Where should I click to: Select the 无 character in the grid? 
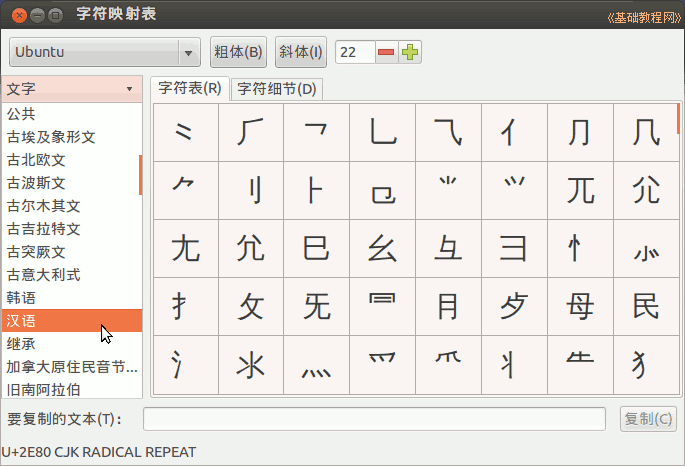click(x=316, y=306)
